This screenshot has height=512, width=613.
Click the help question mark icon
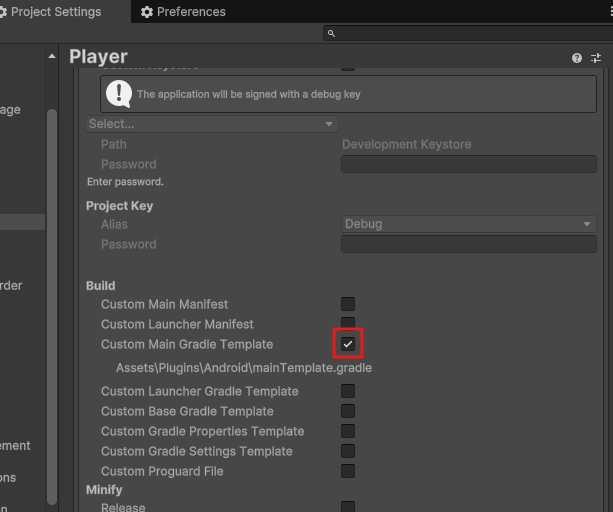pyautogui.click(x=577, y=58)
